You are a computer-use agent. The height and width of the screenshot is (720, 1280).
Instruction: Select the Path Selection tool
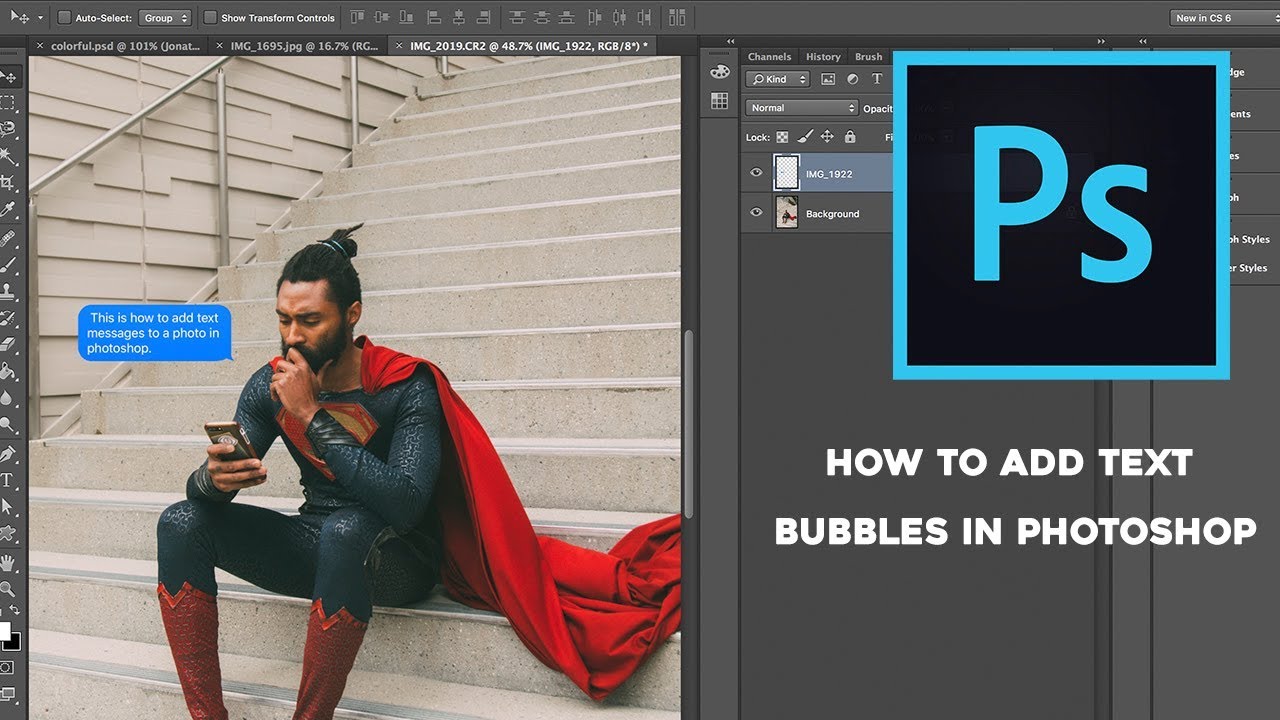[x=9, y=507]
